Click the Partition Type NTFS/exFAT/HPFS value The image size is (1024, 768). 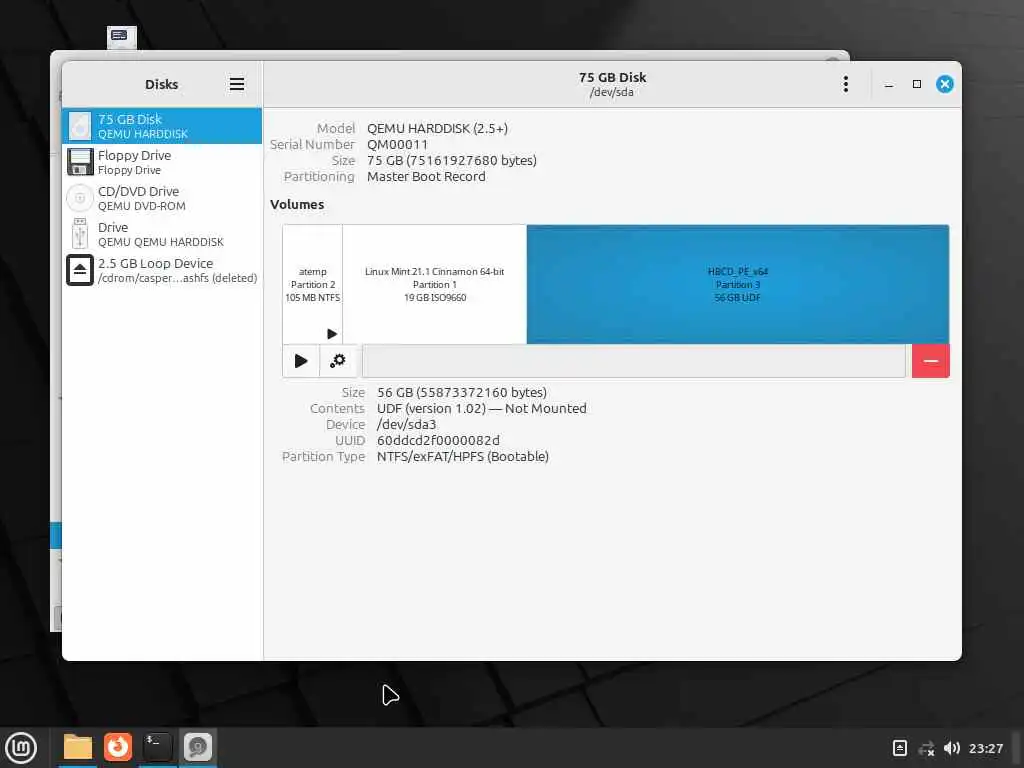462,456
